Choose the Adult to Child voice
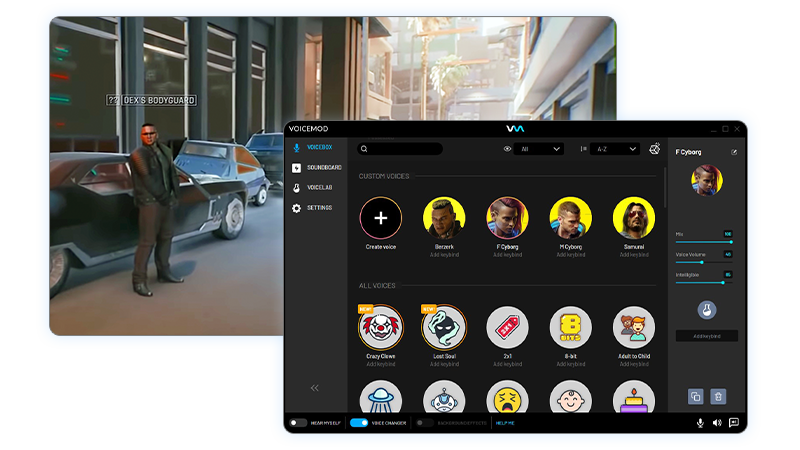The width and height of the screenshot is (800, 450). [634, 327]
